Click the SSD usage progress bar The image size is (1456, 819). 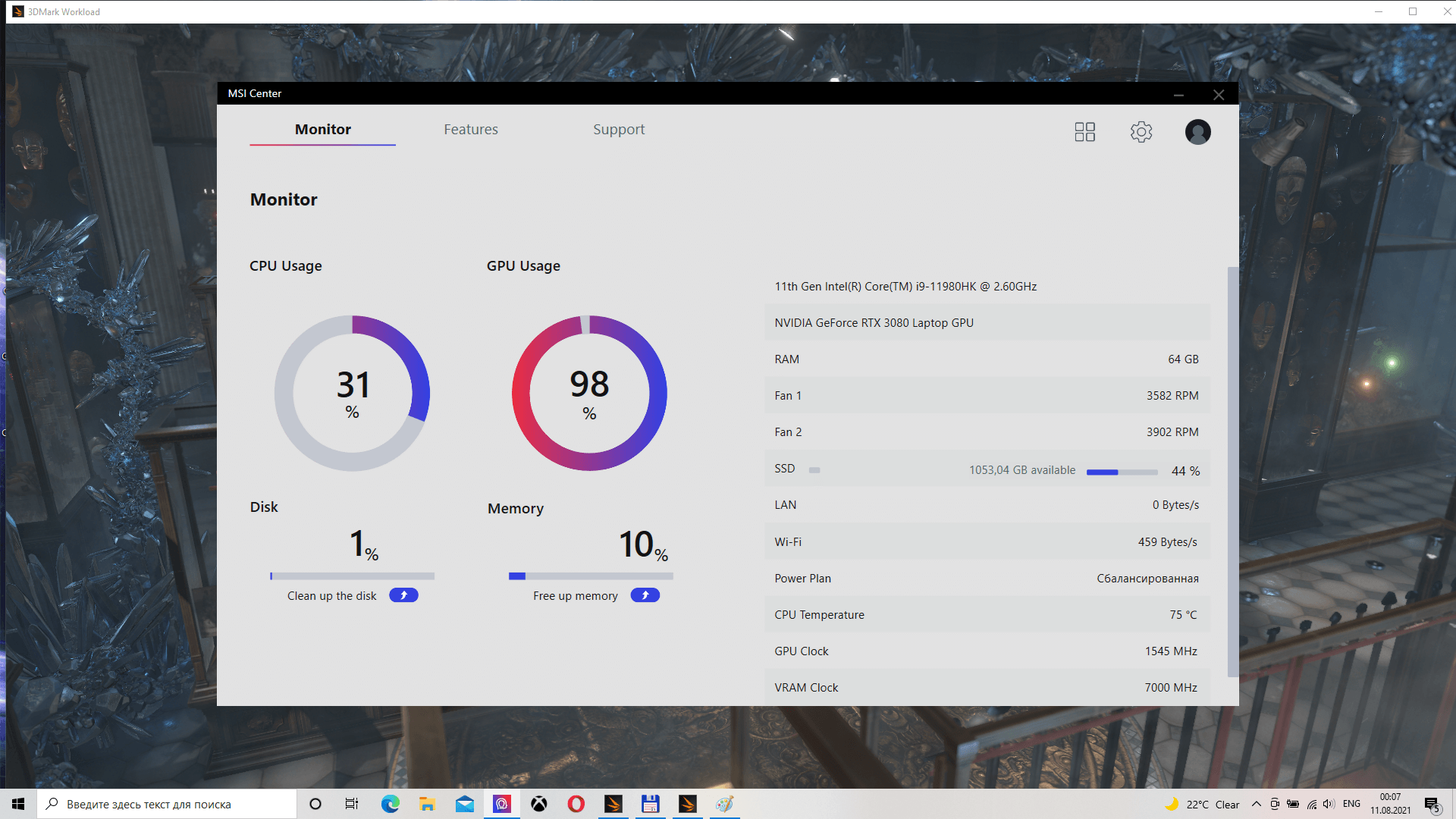pyautogui.click(x=1122, y=472)
